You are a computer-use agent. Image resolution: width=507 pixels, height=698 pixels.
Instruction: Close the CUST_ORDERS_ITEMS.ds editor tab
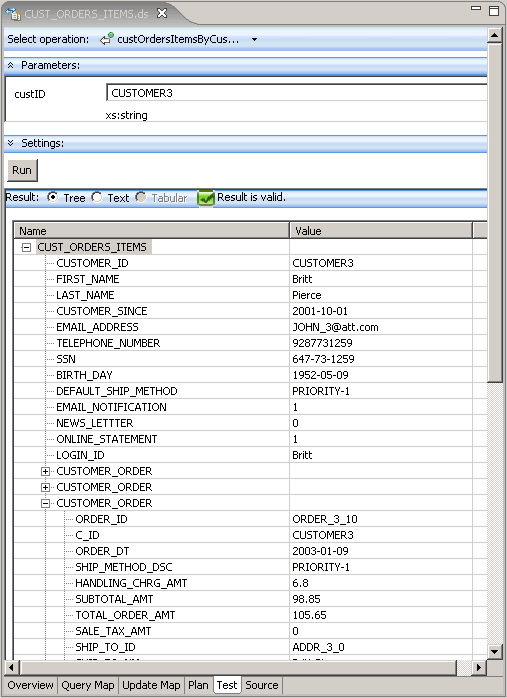pos(162,13)
